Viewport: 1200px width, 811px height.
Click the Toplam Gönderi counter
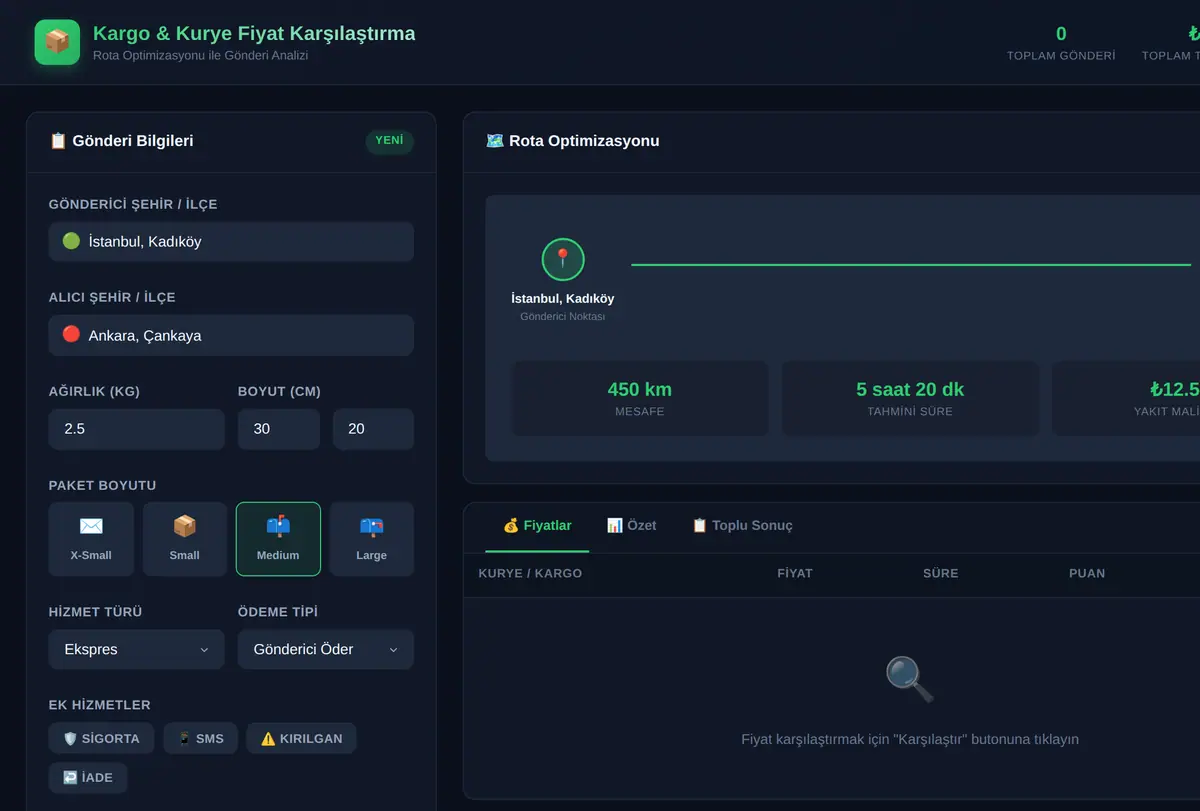click(x=1061, y=44)
